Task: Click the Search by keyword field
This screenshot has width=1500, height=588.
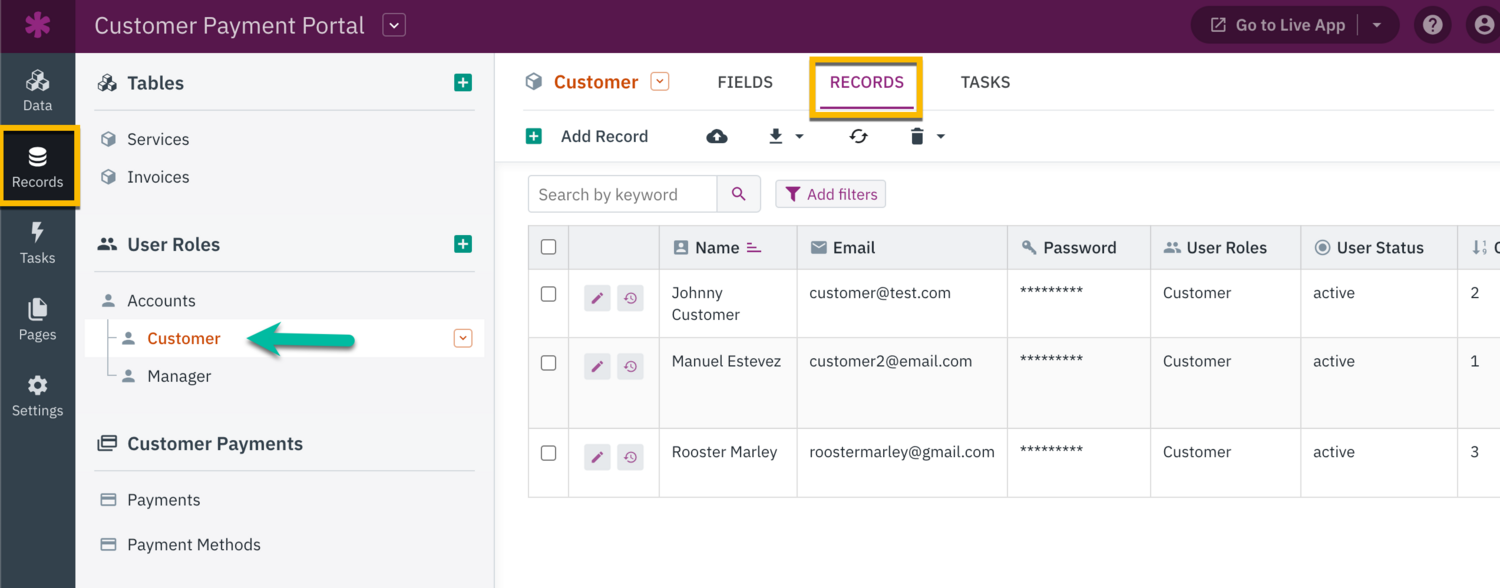Action: [x=622, y=195]
